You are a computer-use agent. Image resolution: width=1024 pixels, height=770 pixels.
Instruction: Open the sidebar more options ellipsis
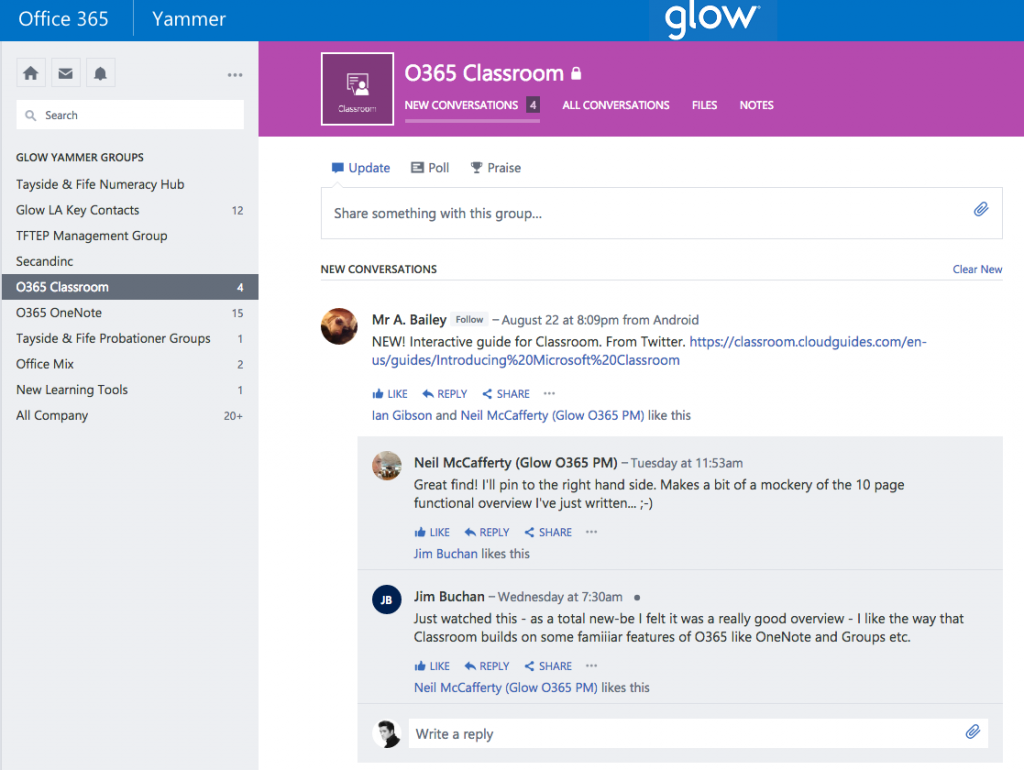235,75
